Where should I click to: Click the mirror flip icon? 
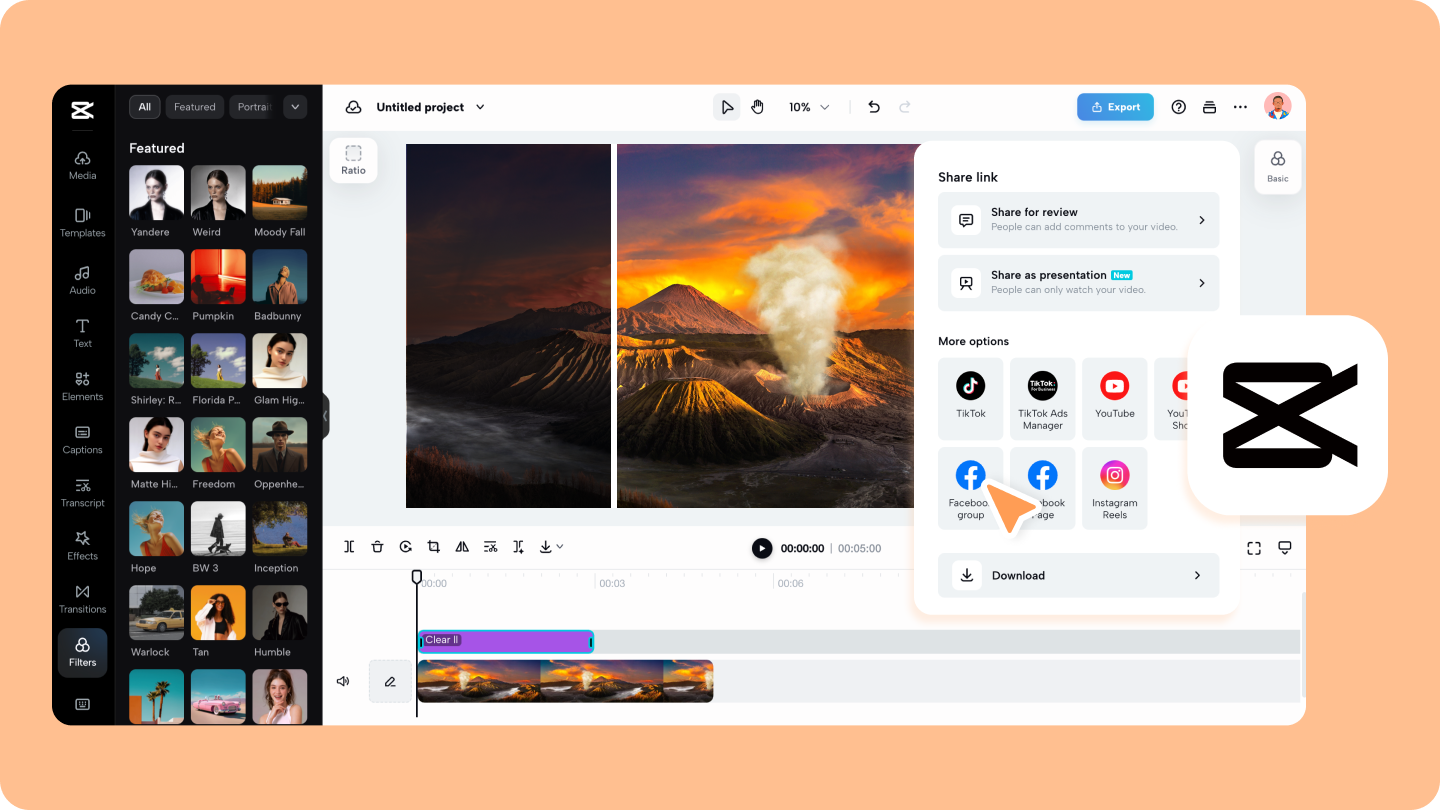(x=462, y=547)
